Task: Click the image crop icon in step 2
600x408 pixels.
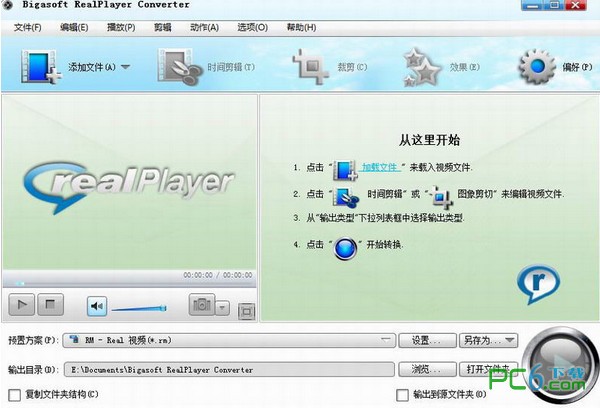Action: coord(440,197)
